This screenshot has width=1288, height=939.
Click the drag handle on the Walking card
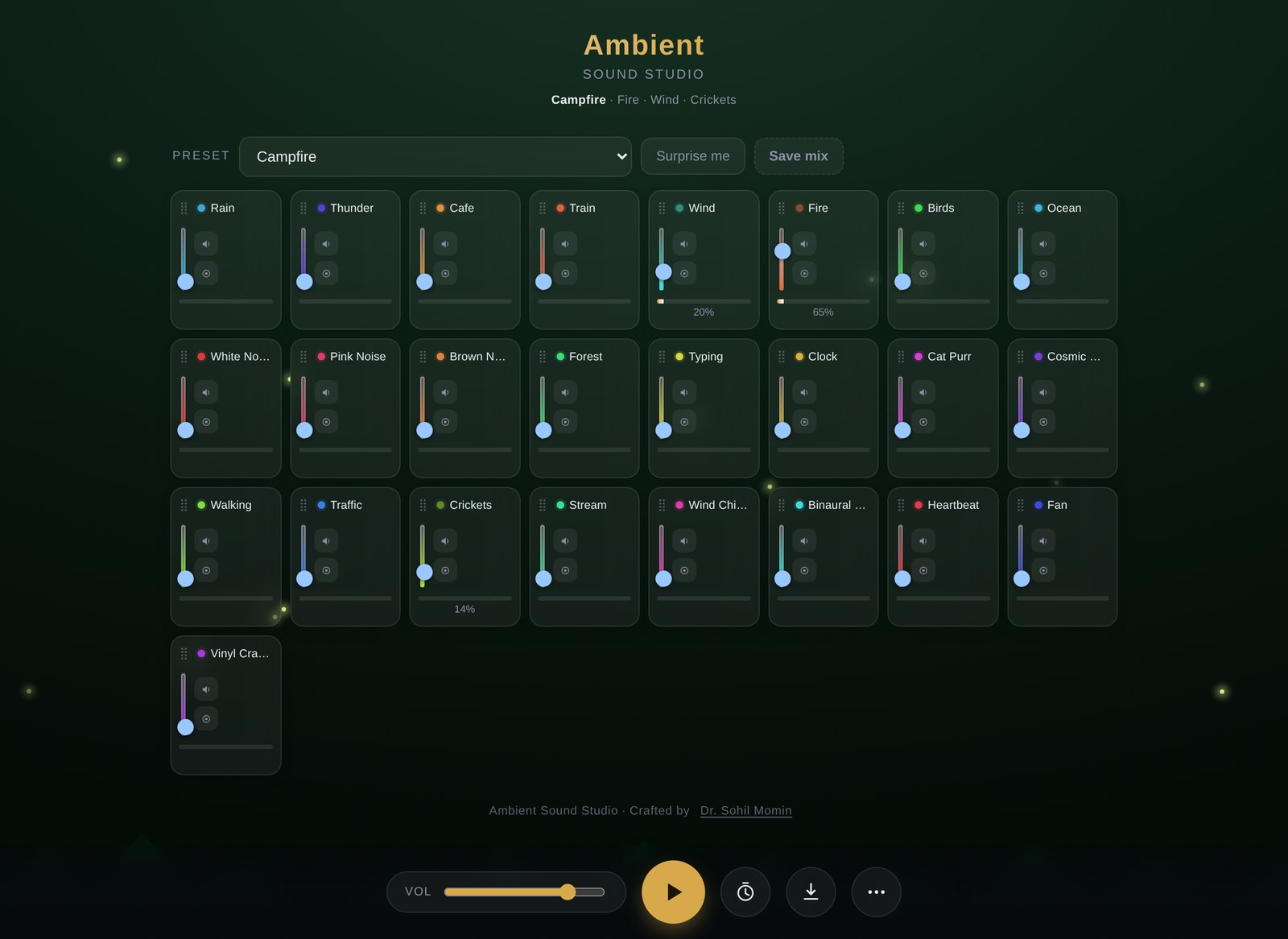click(184, 505)
